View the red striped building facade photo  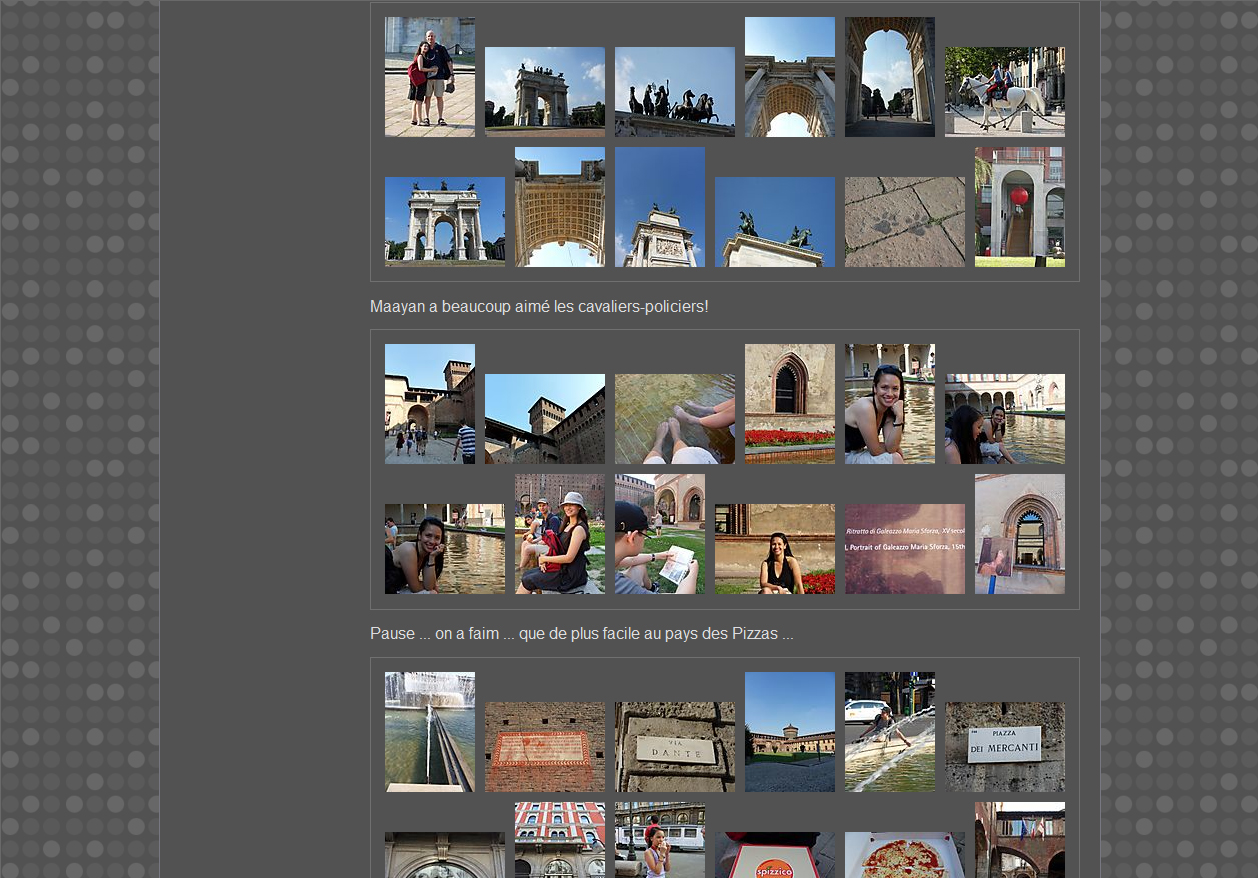click(559, 840)
